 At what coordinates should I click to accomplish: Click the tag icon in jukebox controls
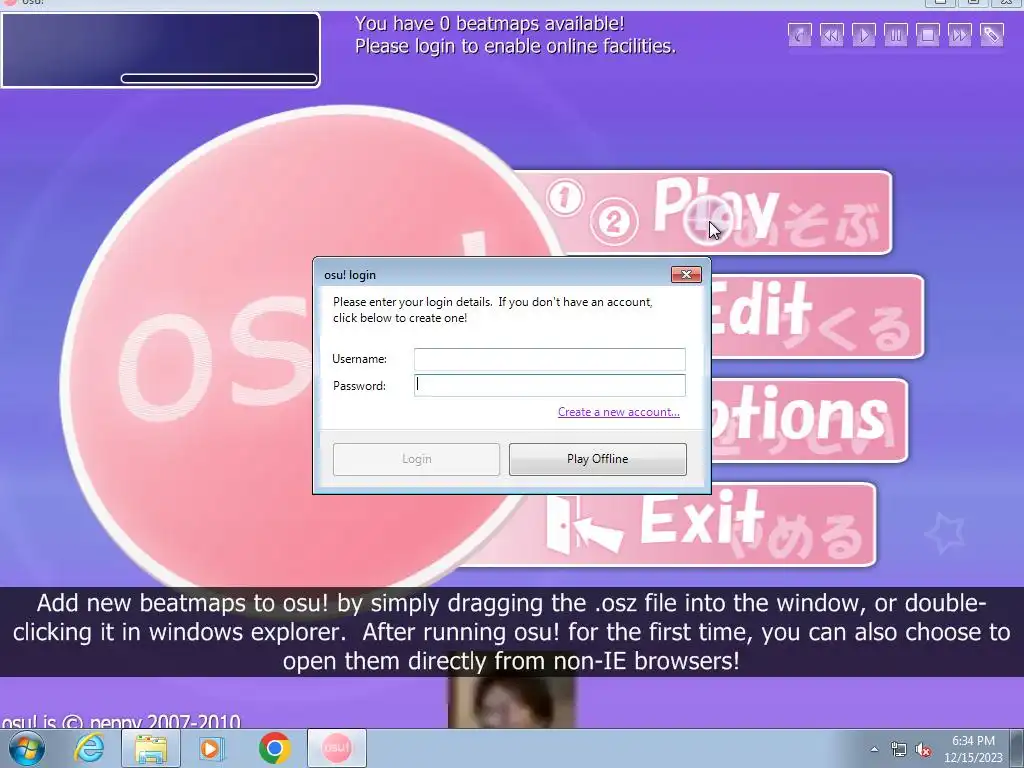click(991, 34)
